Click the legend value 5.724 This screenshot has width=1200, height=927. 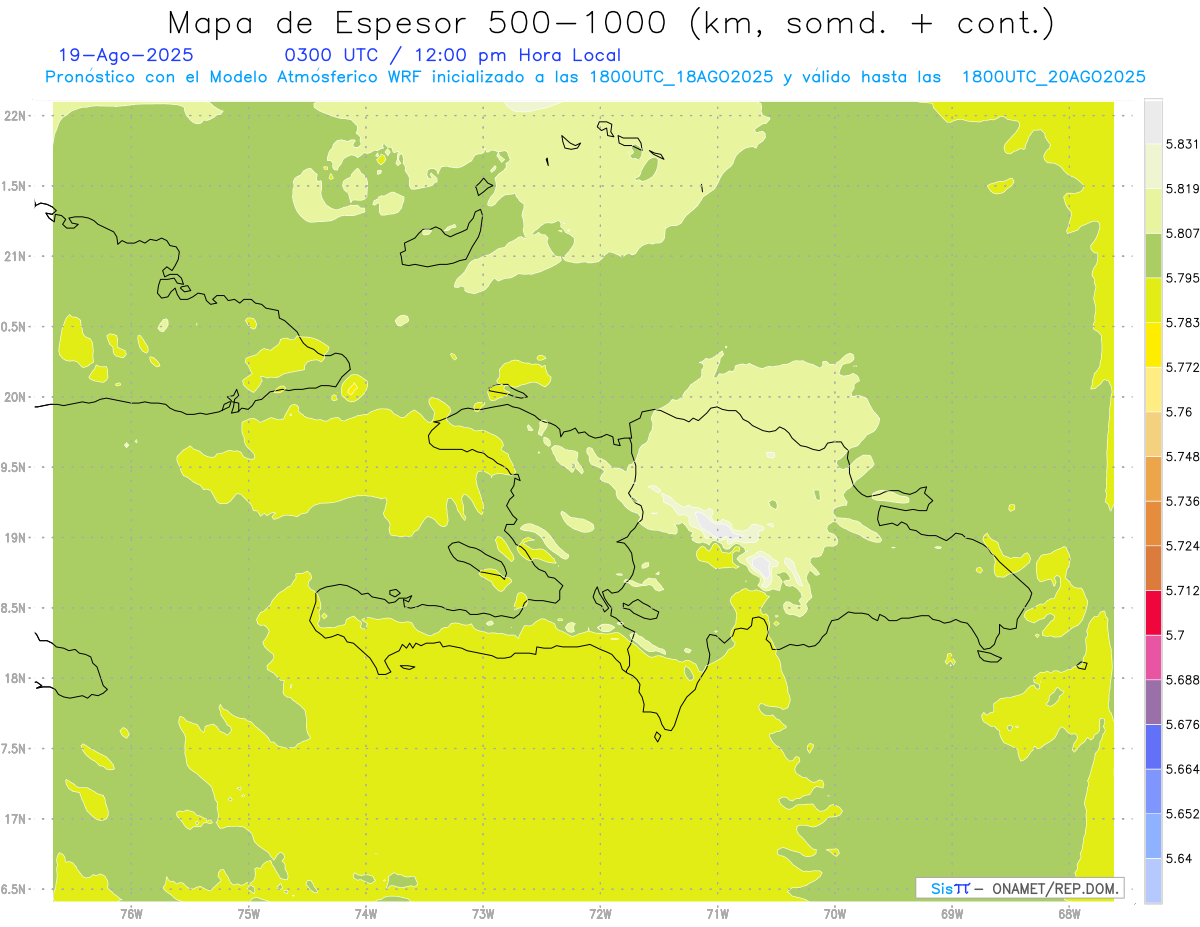[x=1182, y=546]
